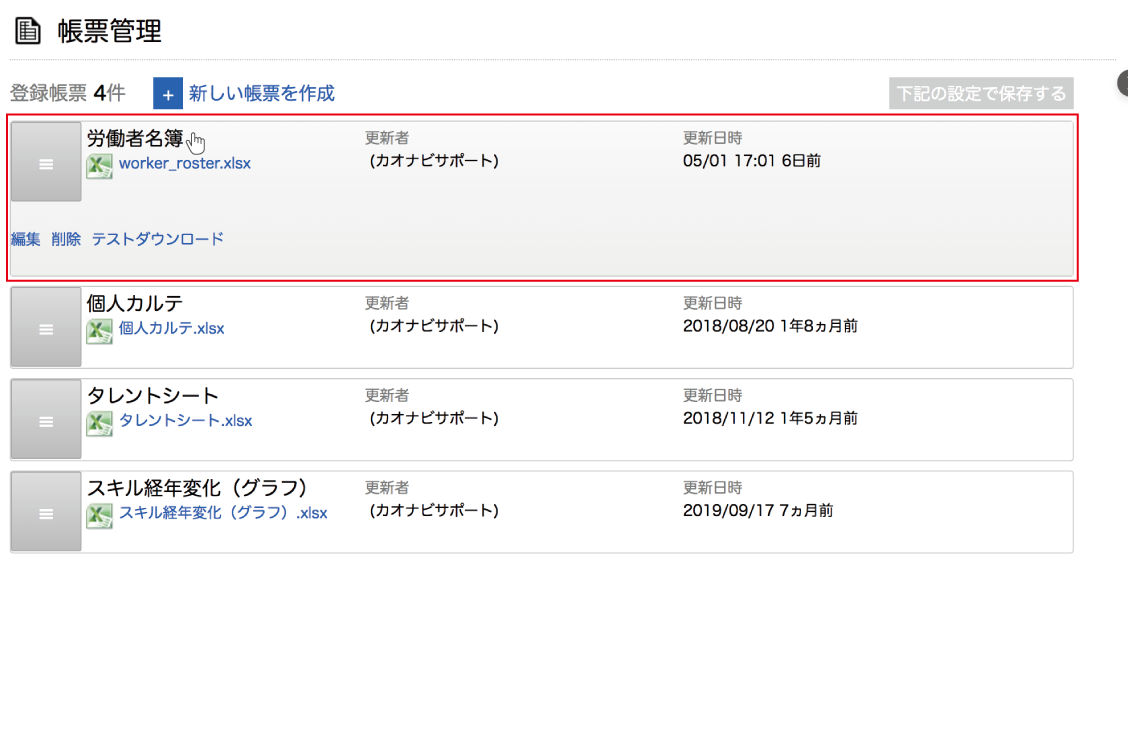This screenshot has width=1128, height=740.
Task: Click the Excel icon beside worker_roster.xlsx
Action: 99,165
